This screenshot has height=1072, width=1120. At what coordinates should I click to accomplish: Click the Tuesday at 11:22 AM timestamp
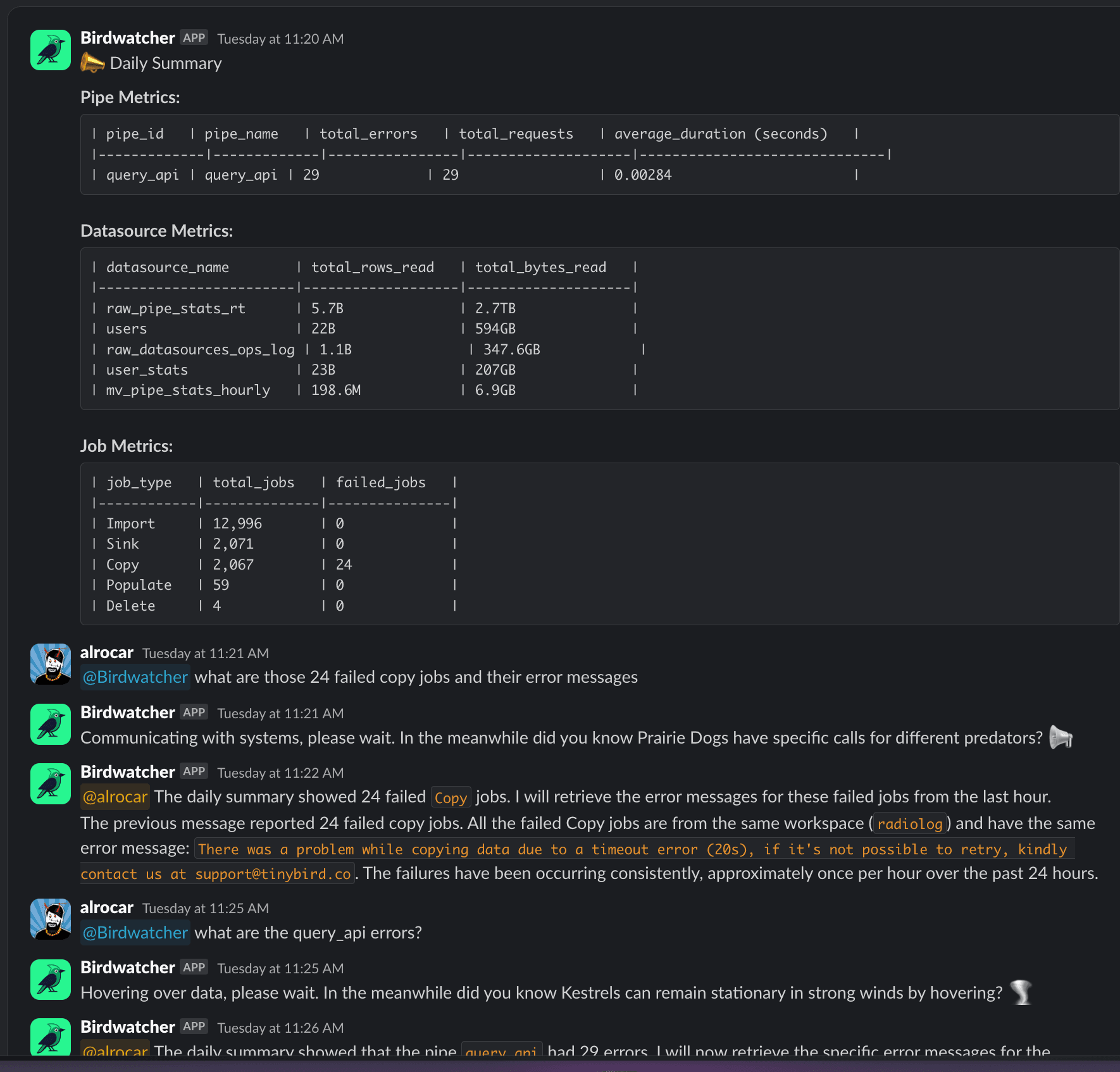(x=280, y=773)
